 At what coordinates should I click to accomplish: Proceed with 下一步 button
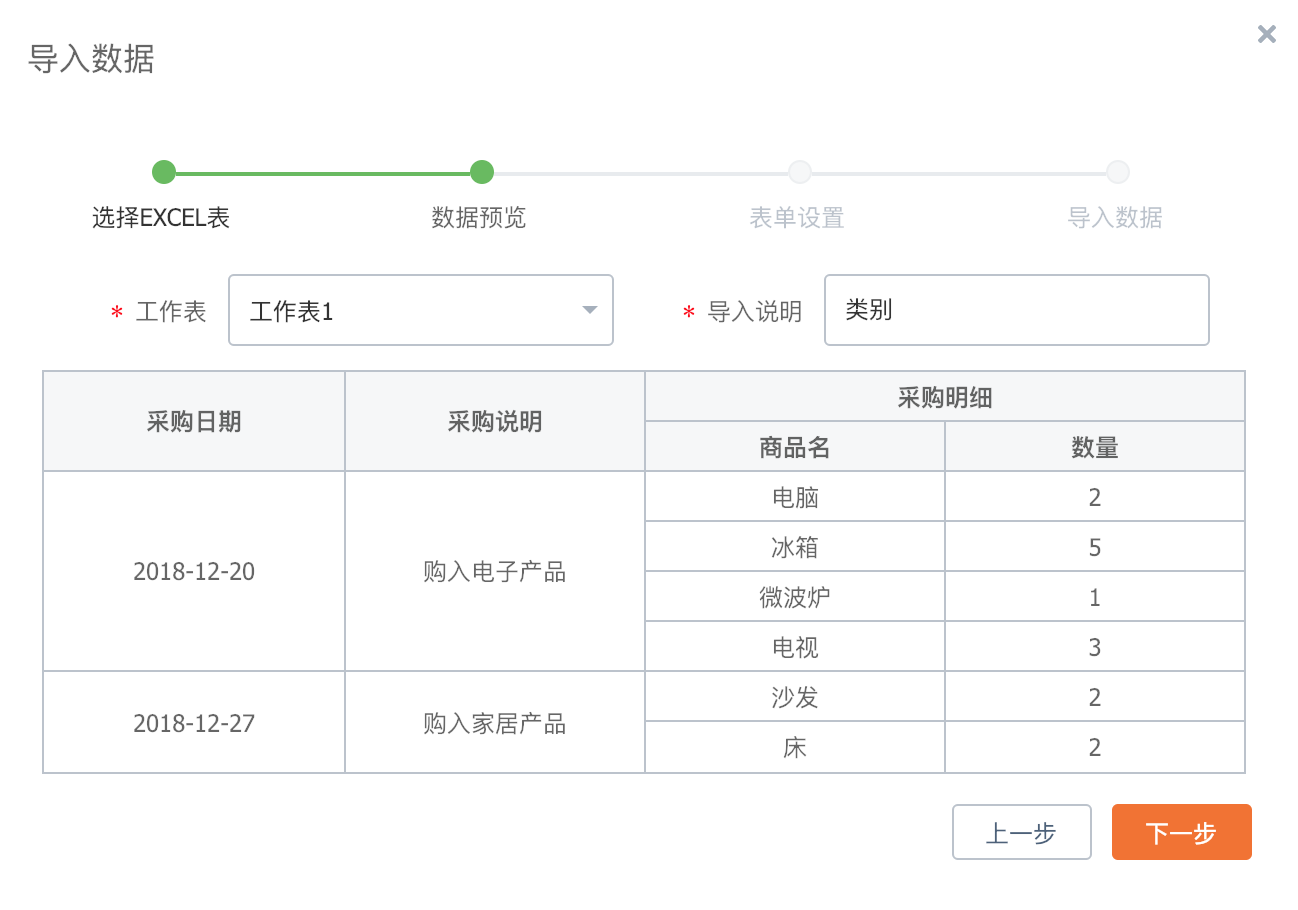(x=1181, y=832)
